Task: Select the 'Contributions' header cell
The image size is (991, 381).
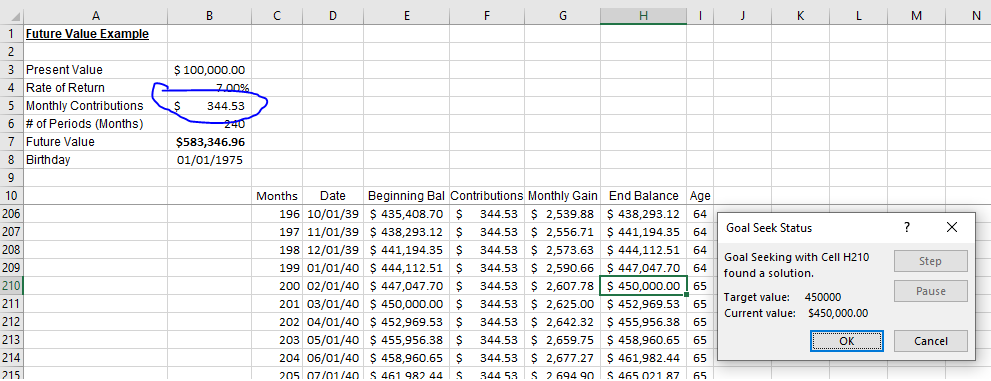Action: coord(487,196)
